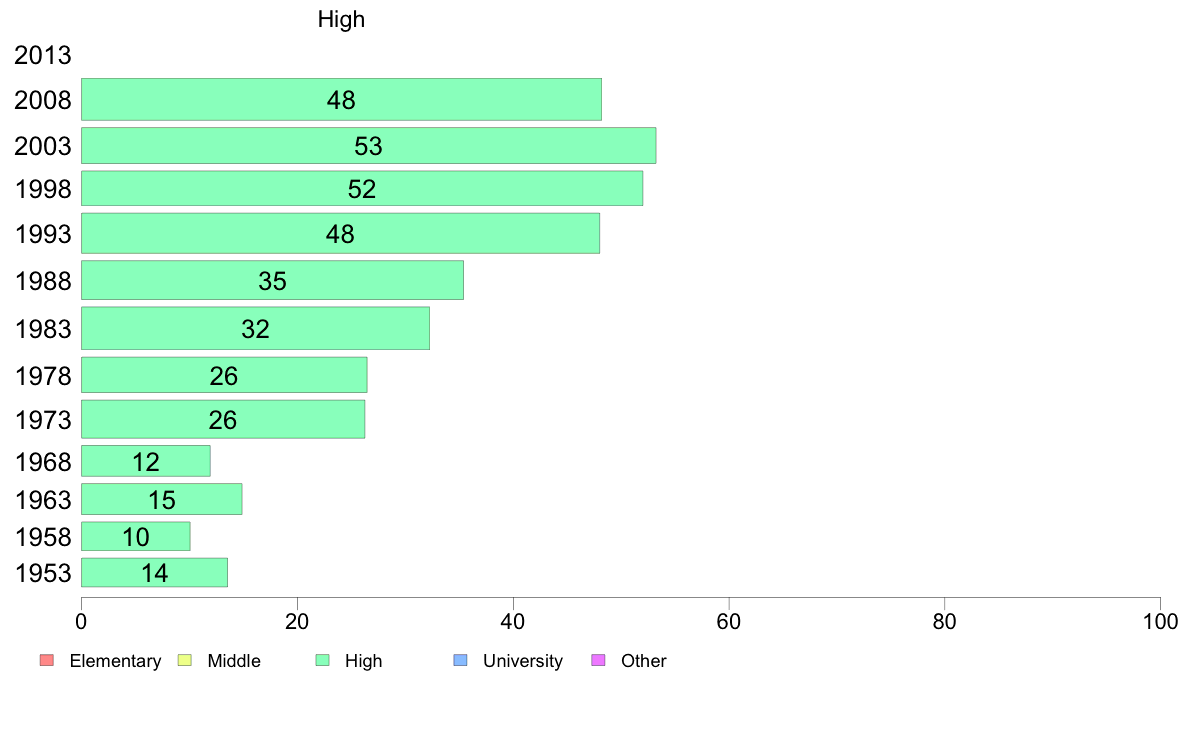Viewport: 1188px width, 736px height.
Task: Click the 60 tick on x-axis
Action: [729, 622]
